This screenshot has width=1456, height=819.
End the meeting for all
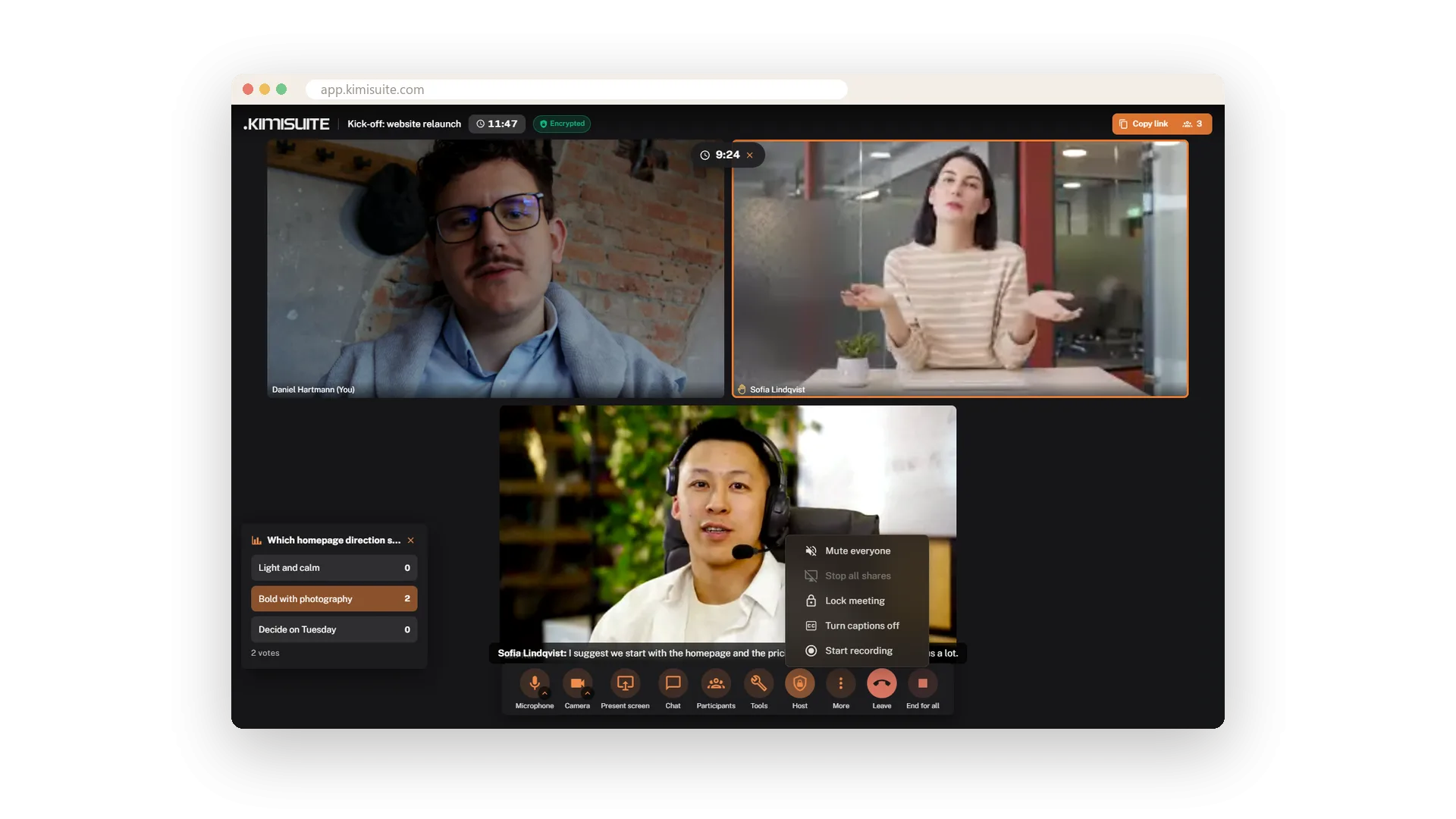point(923,683)
